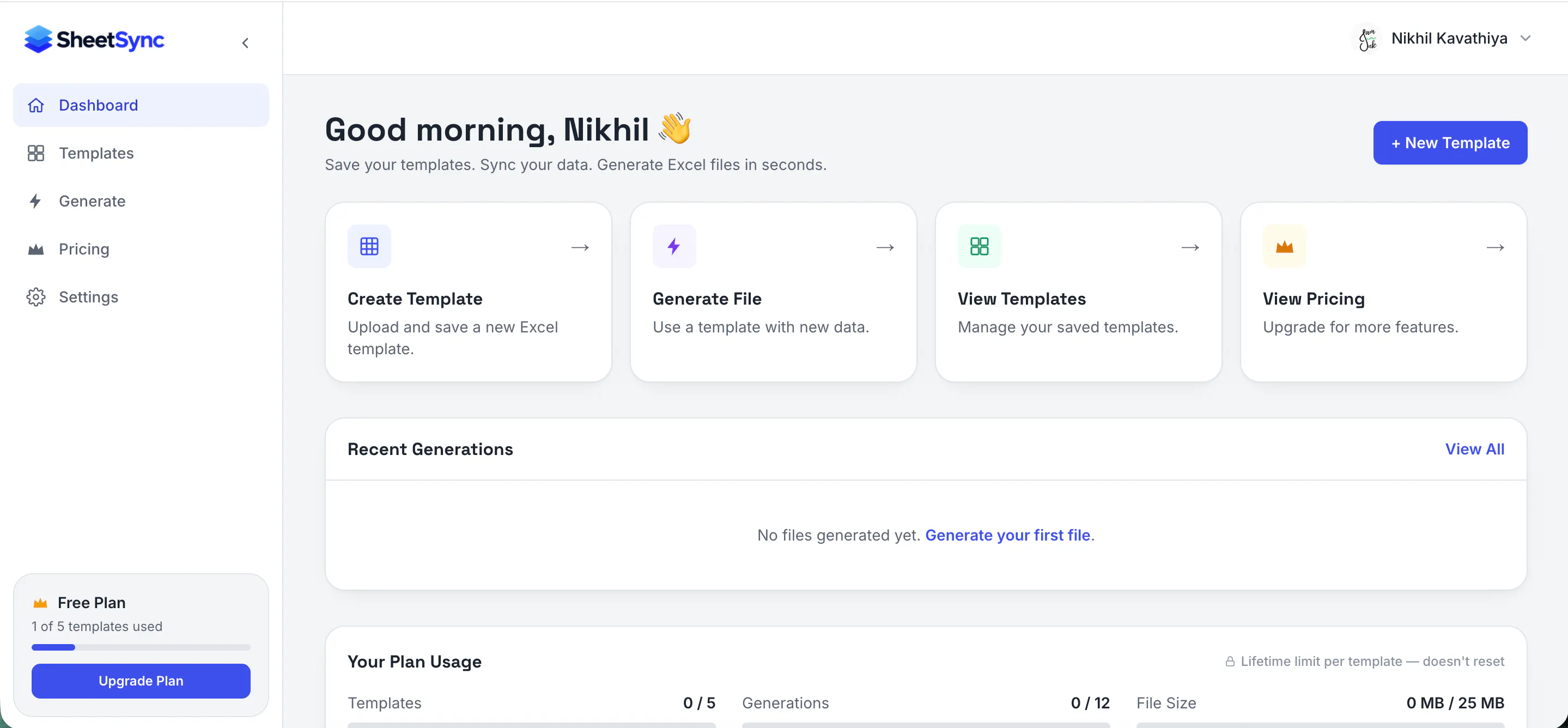Click the arrow on the Create Template card
This screenshot has height=728, width=1568.
580,247
